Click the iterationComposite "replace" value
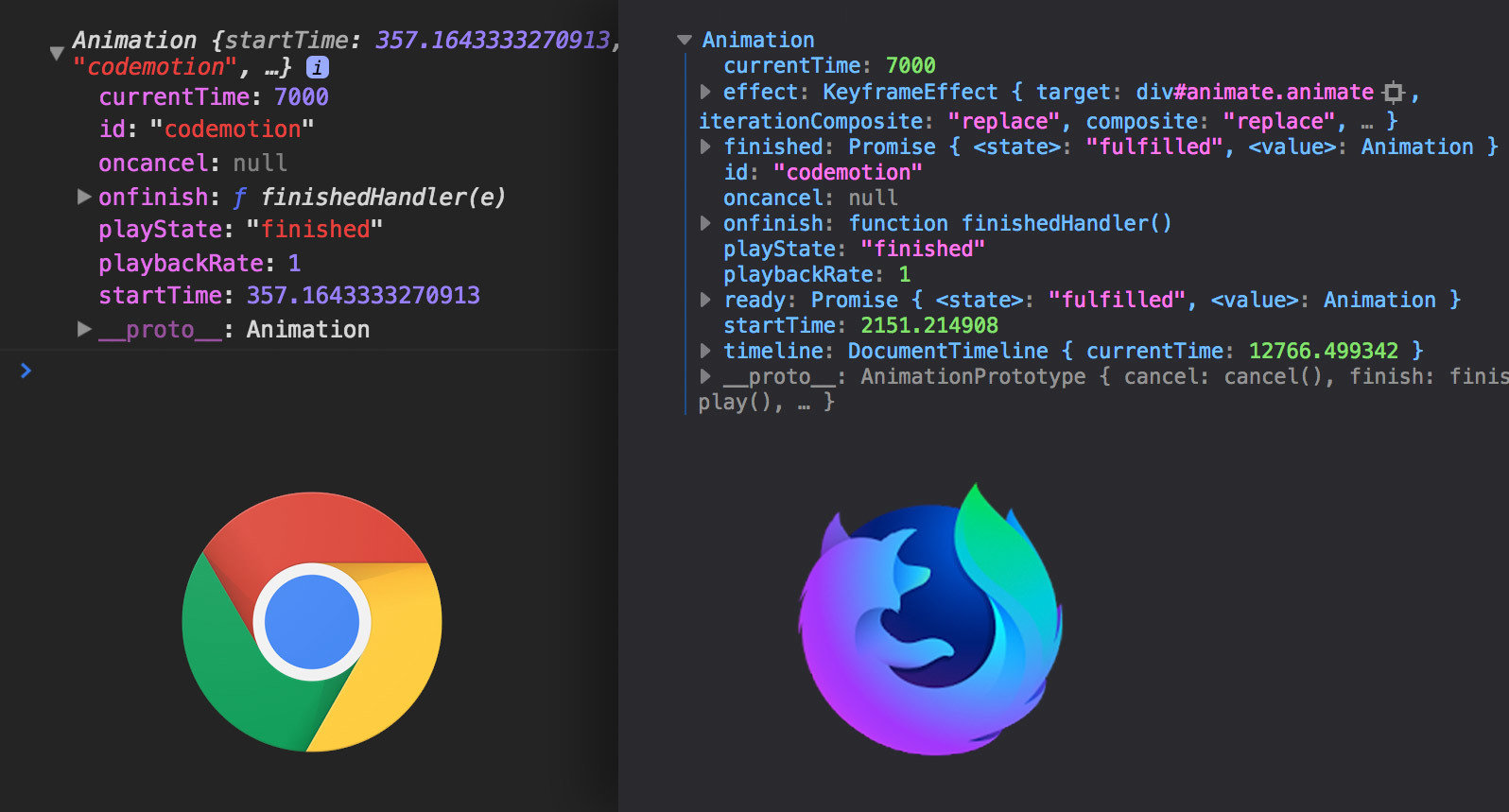The height and width of the screenshot is (812, 1509). [x=1004, y=121]
